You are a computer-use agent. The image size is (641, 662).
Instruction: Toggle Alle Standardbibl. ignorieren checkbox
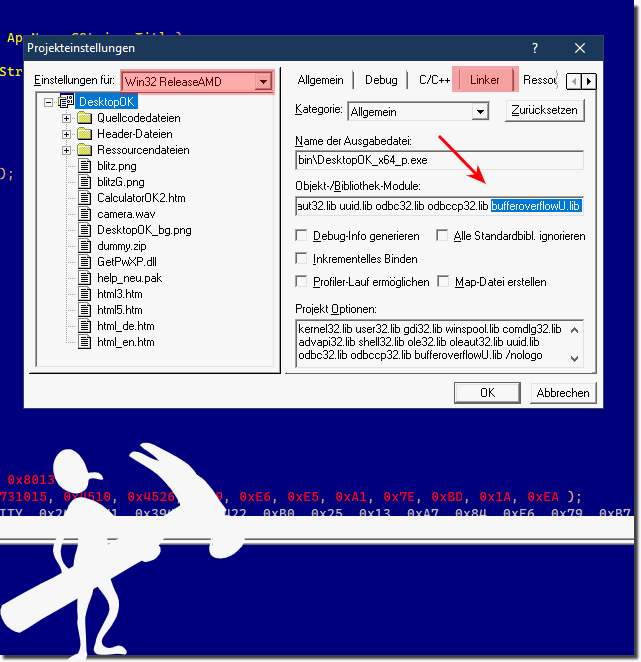click(442, 236)
